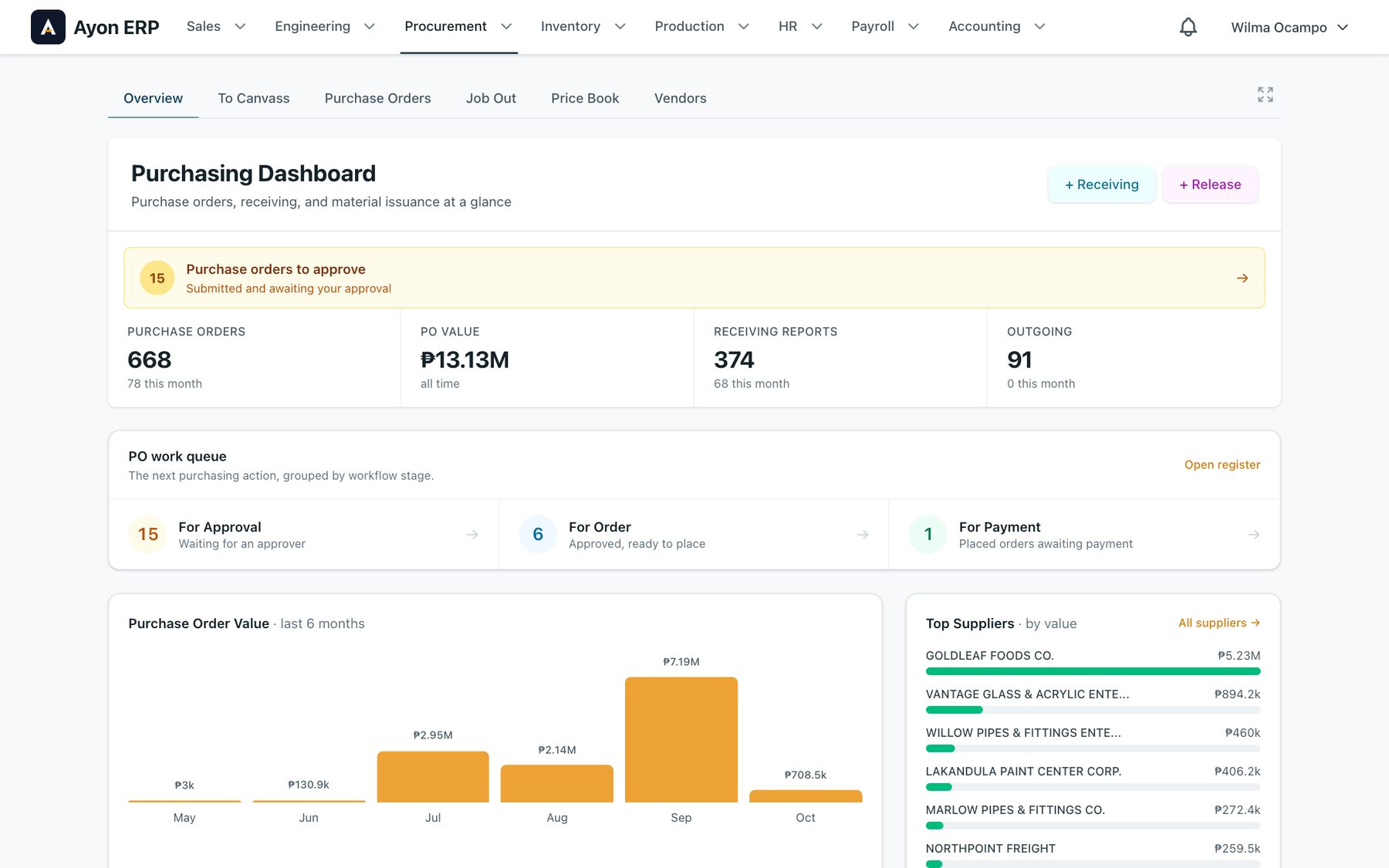Click the RECEIVING REPORTS 374 stat
Viewport: 1389px width, 868px height.
(840, 358)
